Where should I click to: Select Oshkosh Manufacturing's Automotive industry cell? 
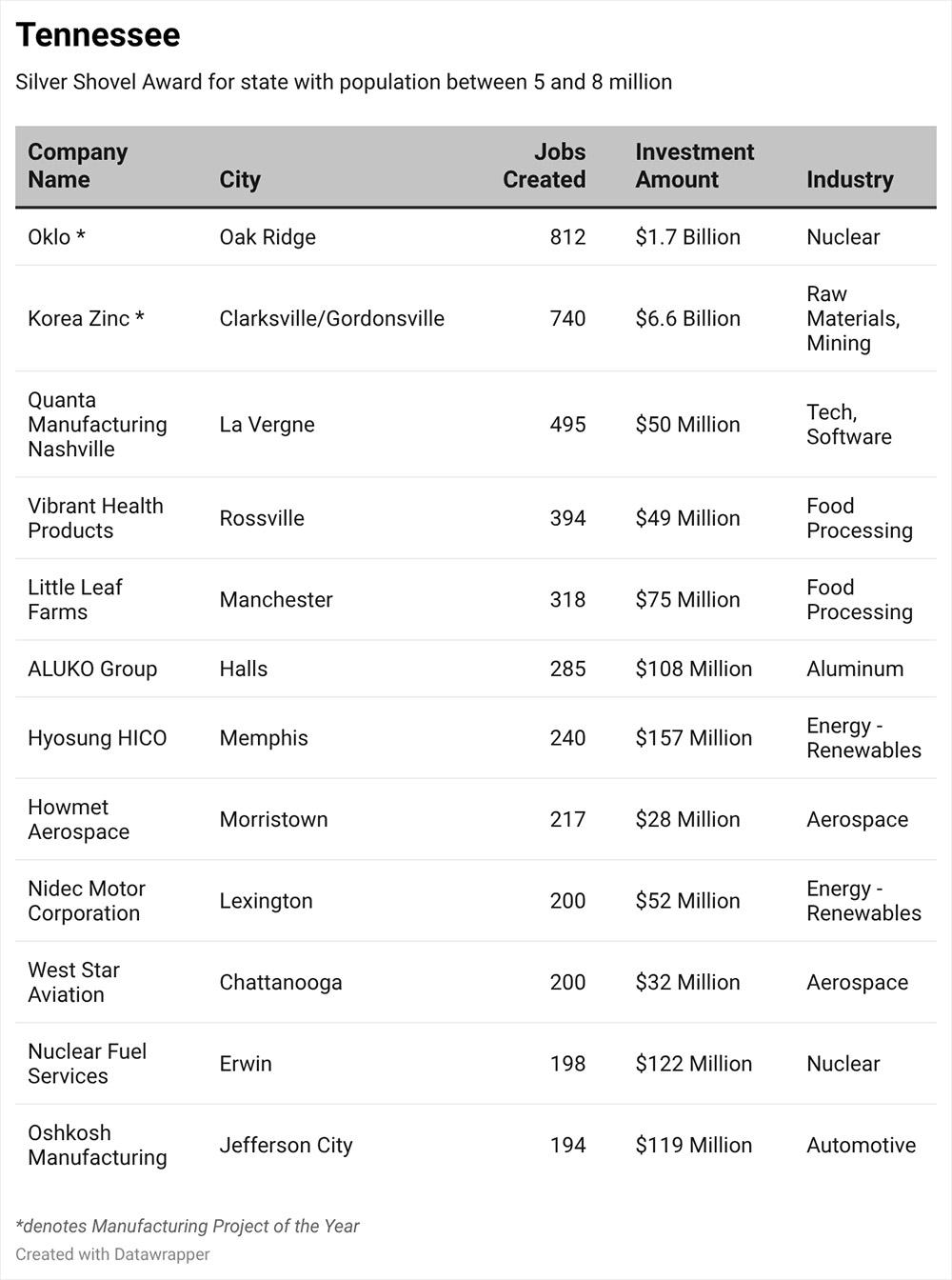pos(861,1146)
